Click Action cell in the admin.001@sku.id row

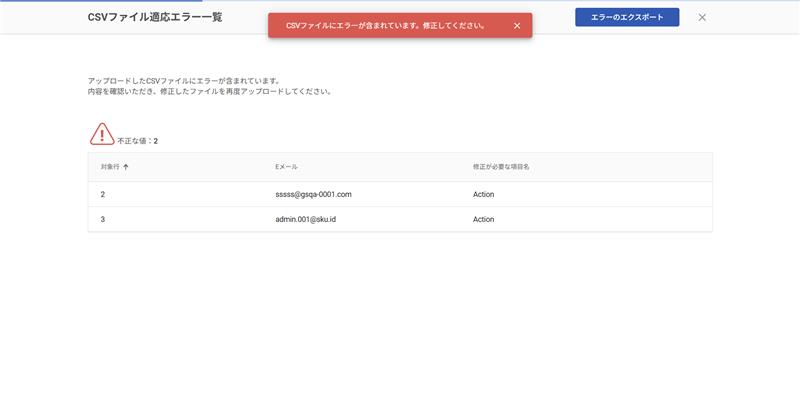click(483, 219)
